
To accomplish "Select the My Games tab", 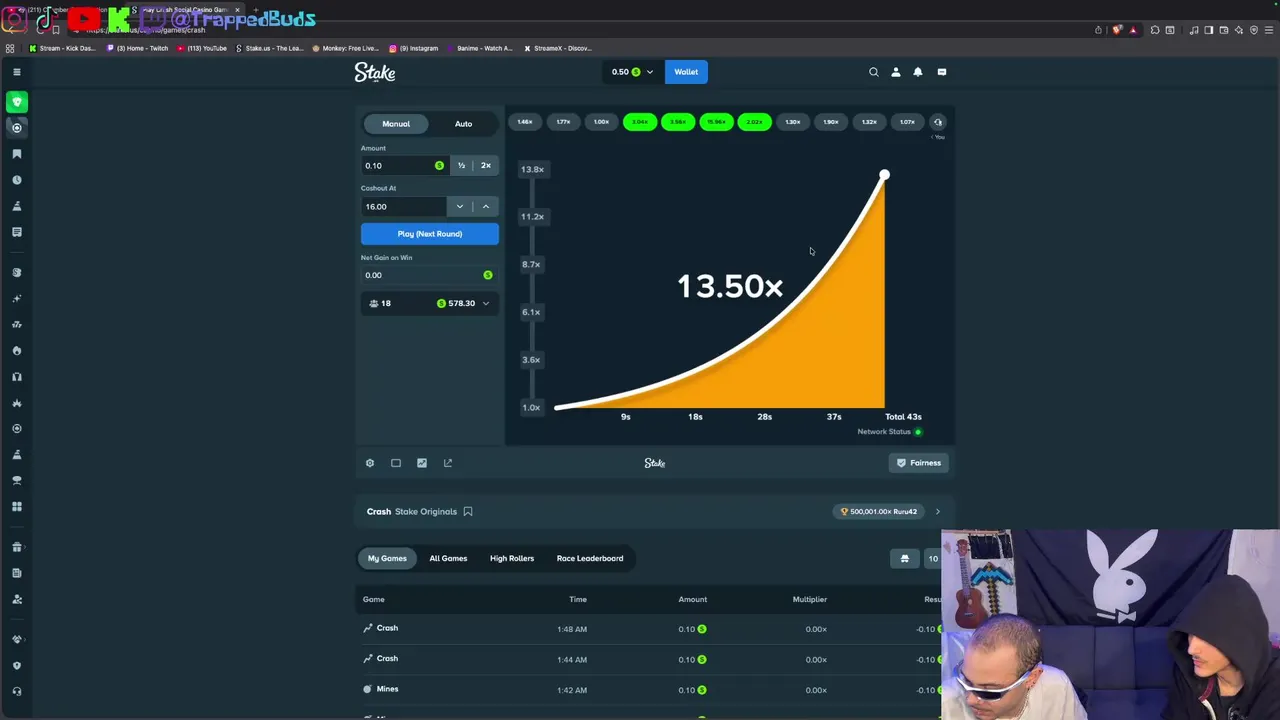I will coord(387,558).
